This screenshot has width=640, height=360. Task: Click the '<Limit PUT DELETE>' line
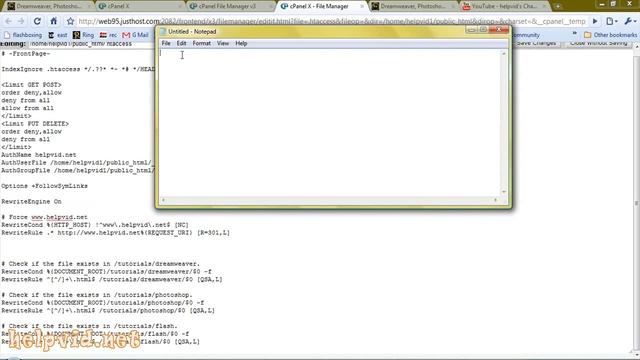[x=35, y=124]
